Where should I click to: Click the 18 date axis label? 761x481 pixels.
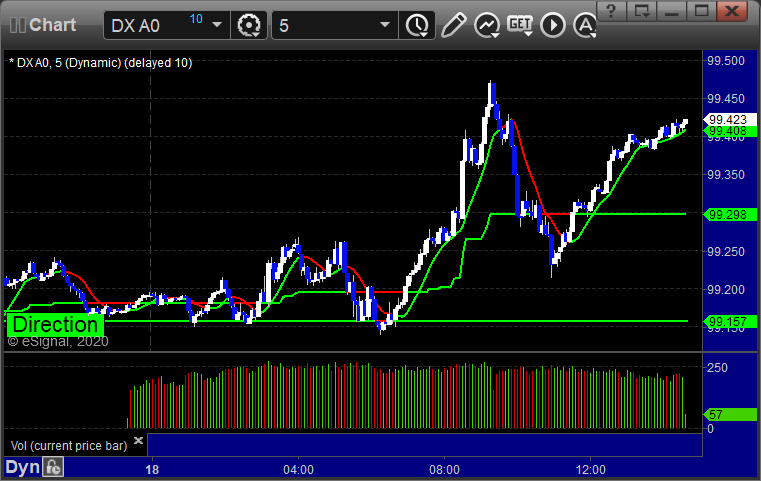click(x=152, y=470)
